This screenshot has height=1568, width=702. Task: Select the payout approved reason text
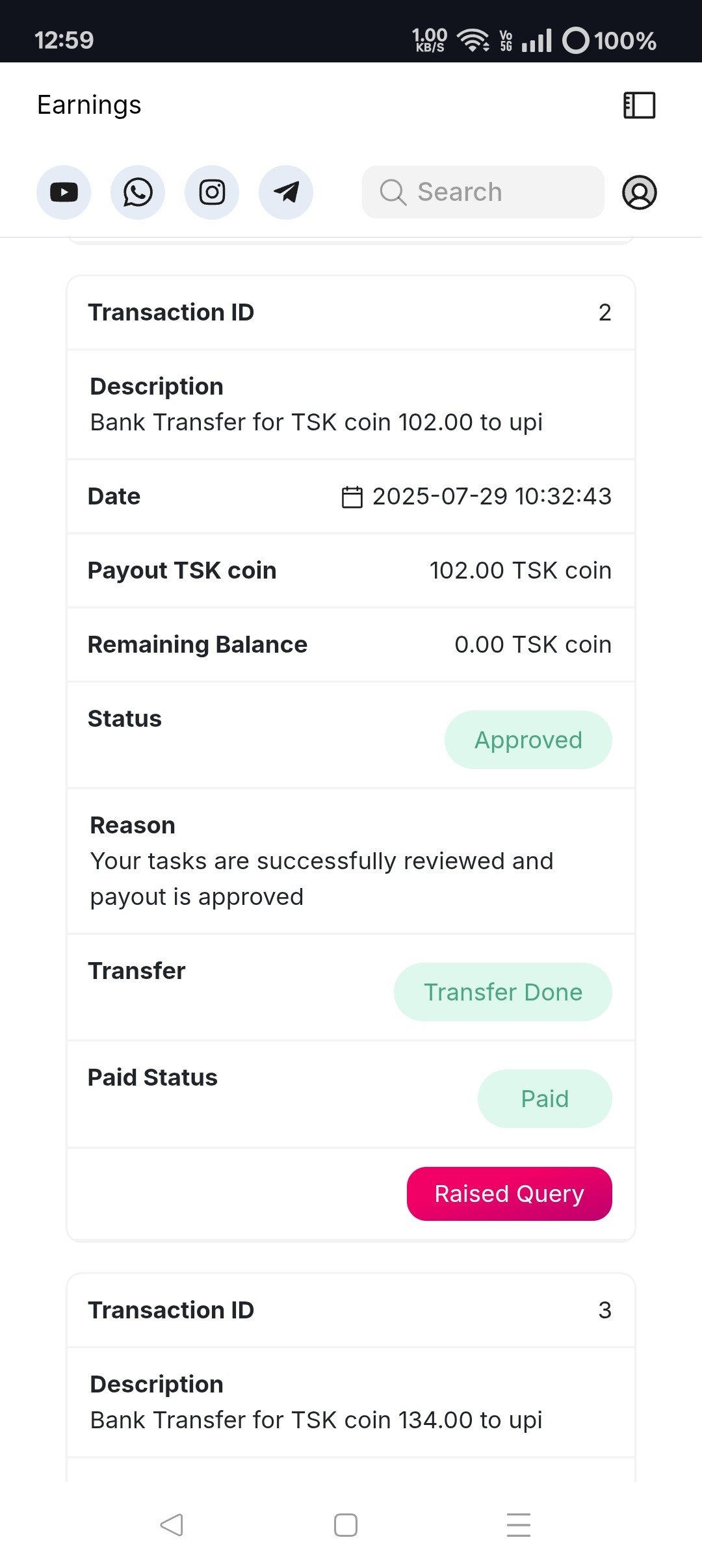click(321, 879)
